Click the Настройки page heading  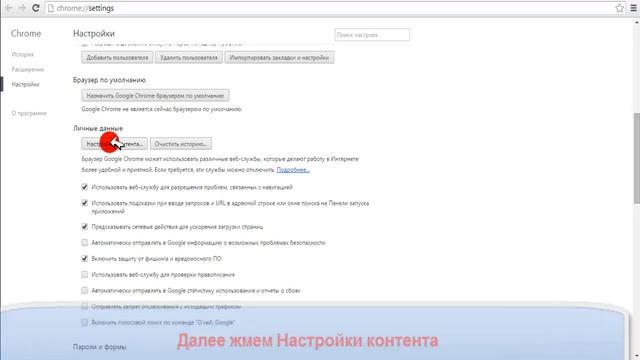(94, 33)
